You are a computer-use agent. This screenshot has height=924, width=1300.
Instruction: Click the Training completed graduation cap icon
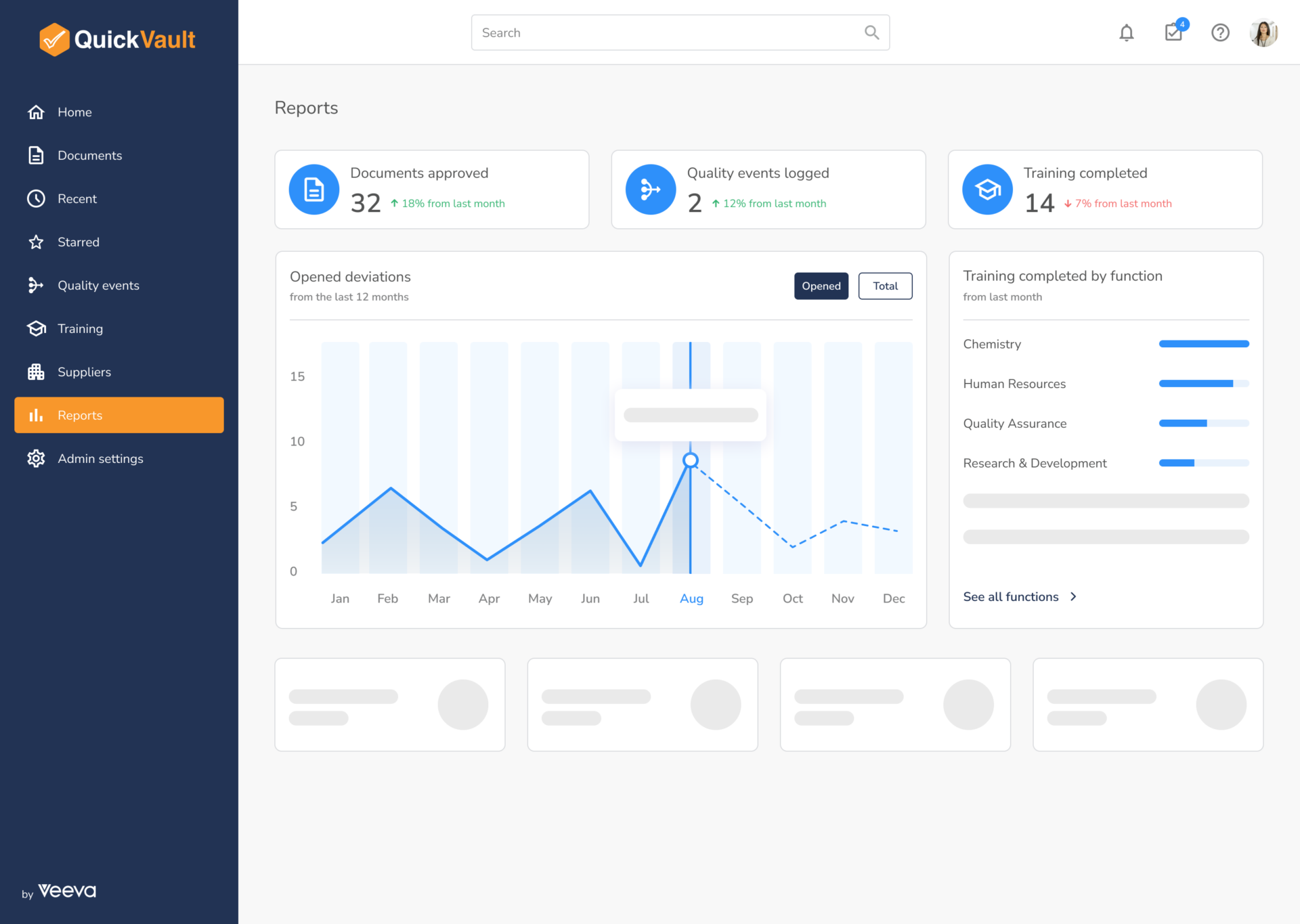click(987, 190)
